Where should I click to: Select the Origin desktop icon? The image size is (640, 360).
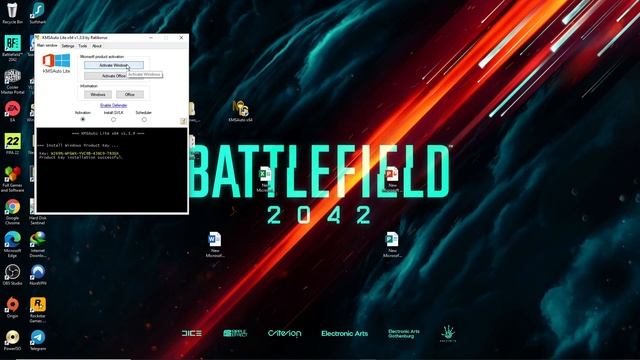click(x=12, y=307)
